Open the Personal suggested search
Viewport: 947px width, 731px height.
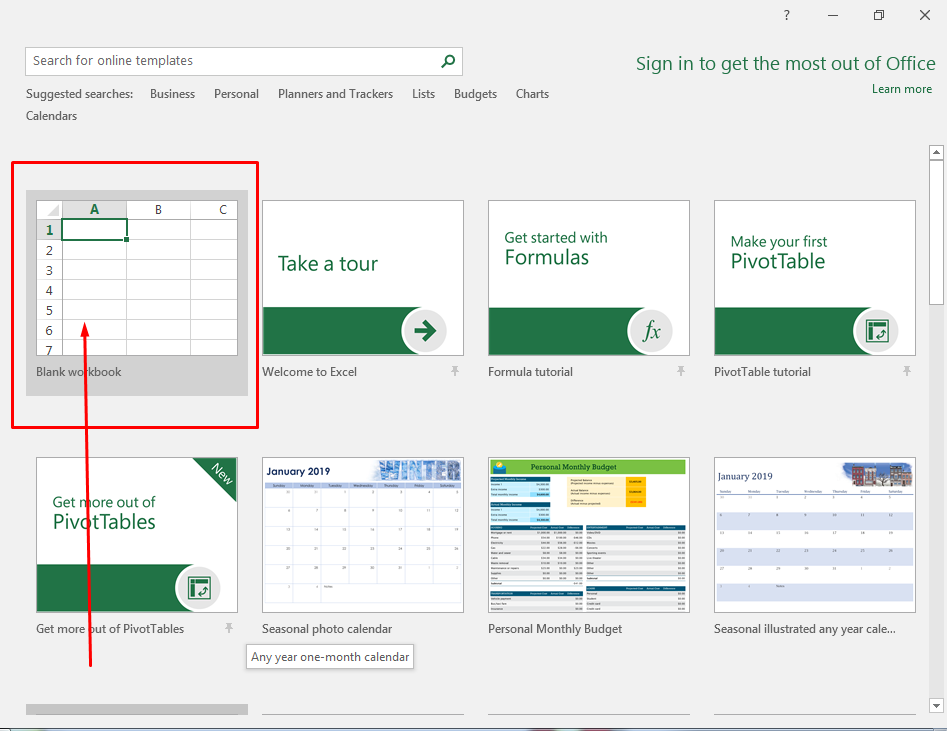click(x=236, y=94)
